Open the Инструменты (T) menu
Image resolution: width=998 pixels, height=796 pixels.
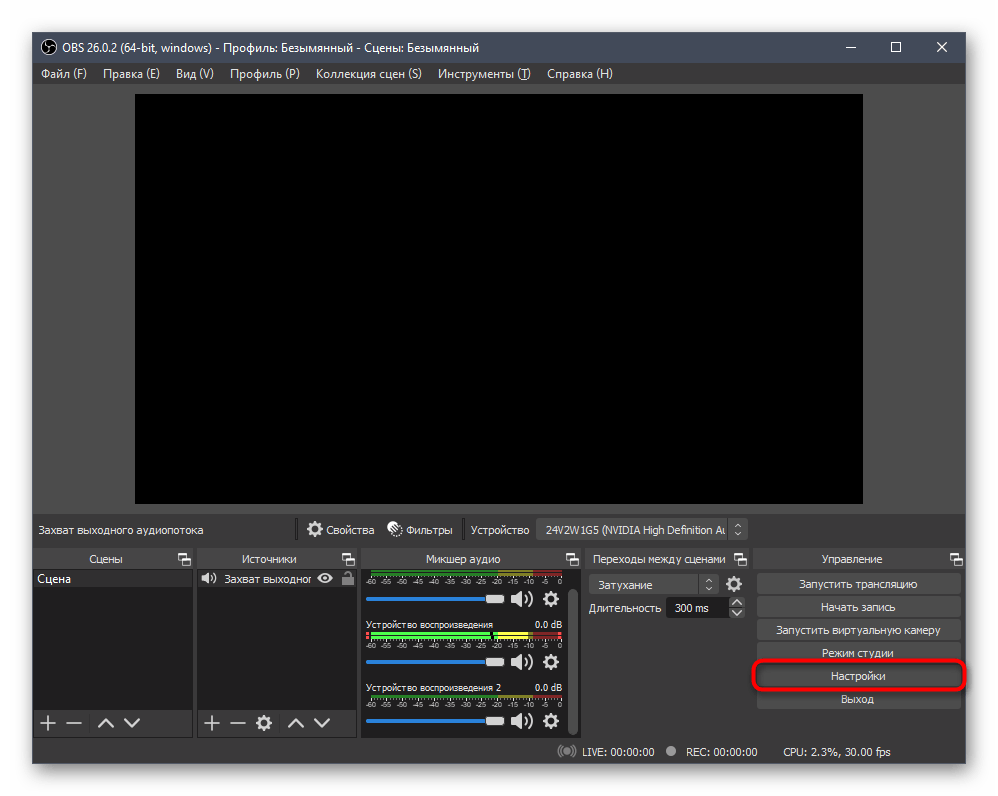[483, 74]
